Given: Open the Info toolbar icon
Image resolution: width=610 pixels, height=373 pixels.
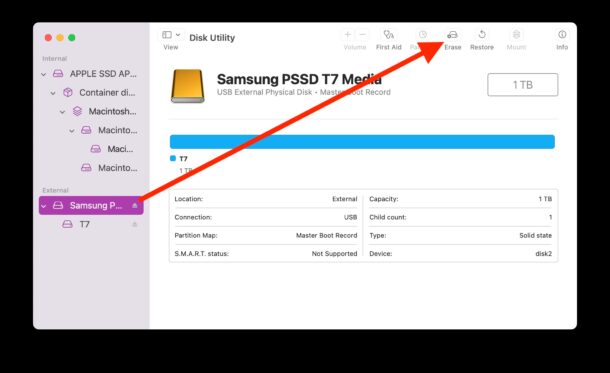Looking at the screenshot, I should coord(562,35).
